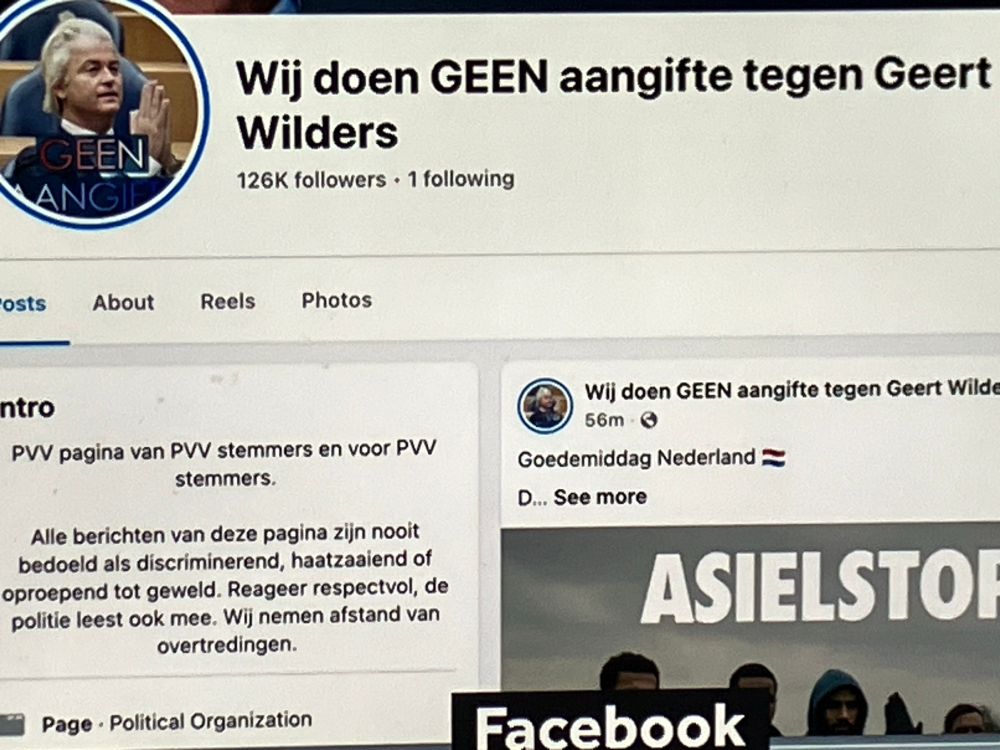Click the post author's small avatar
The image size is (1000, 750).
point(545,406)
